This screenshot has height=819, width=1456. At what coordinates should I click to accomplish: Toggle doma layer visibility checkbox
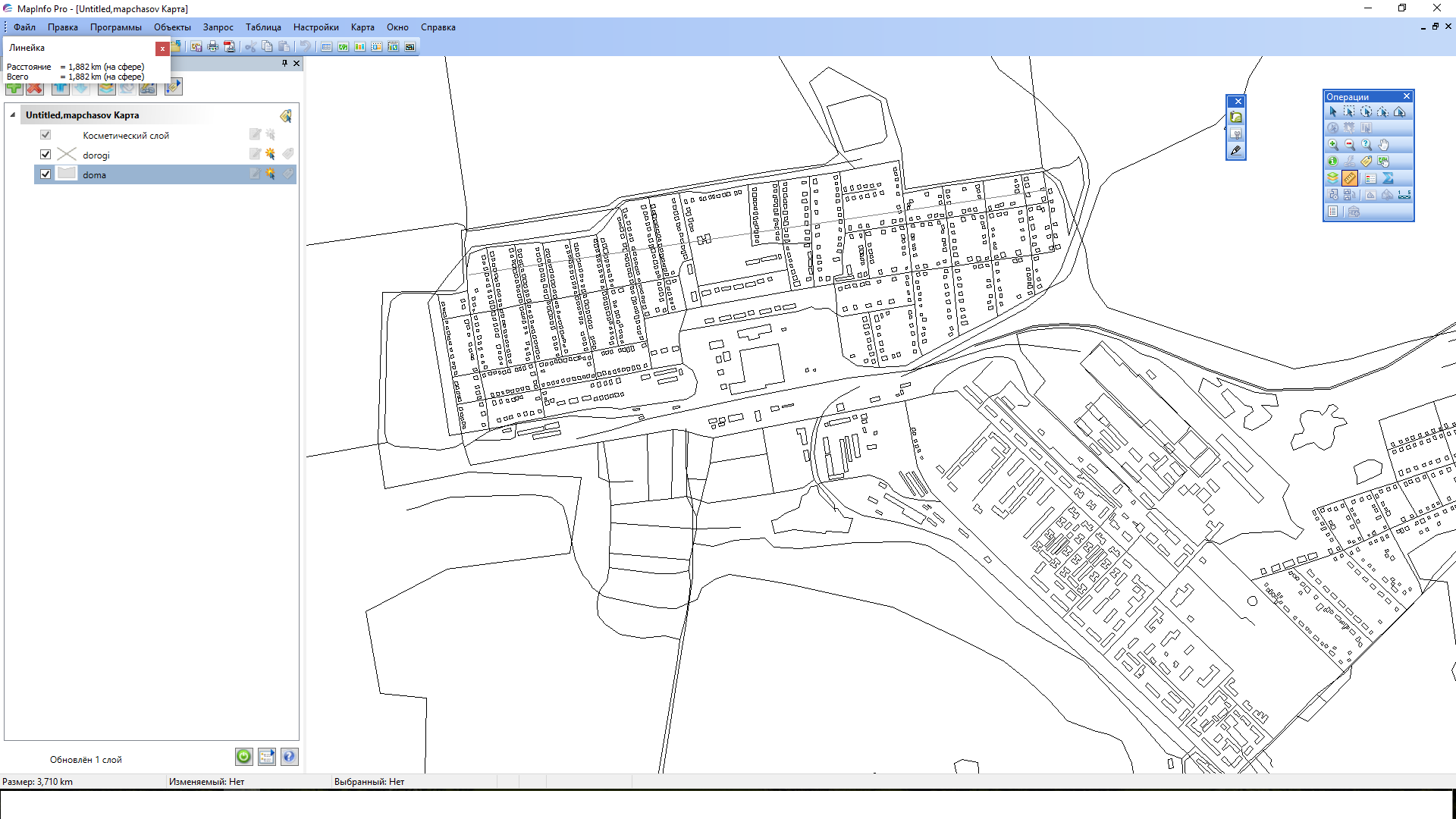click(45, 174)
